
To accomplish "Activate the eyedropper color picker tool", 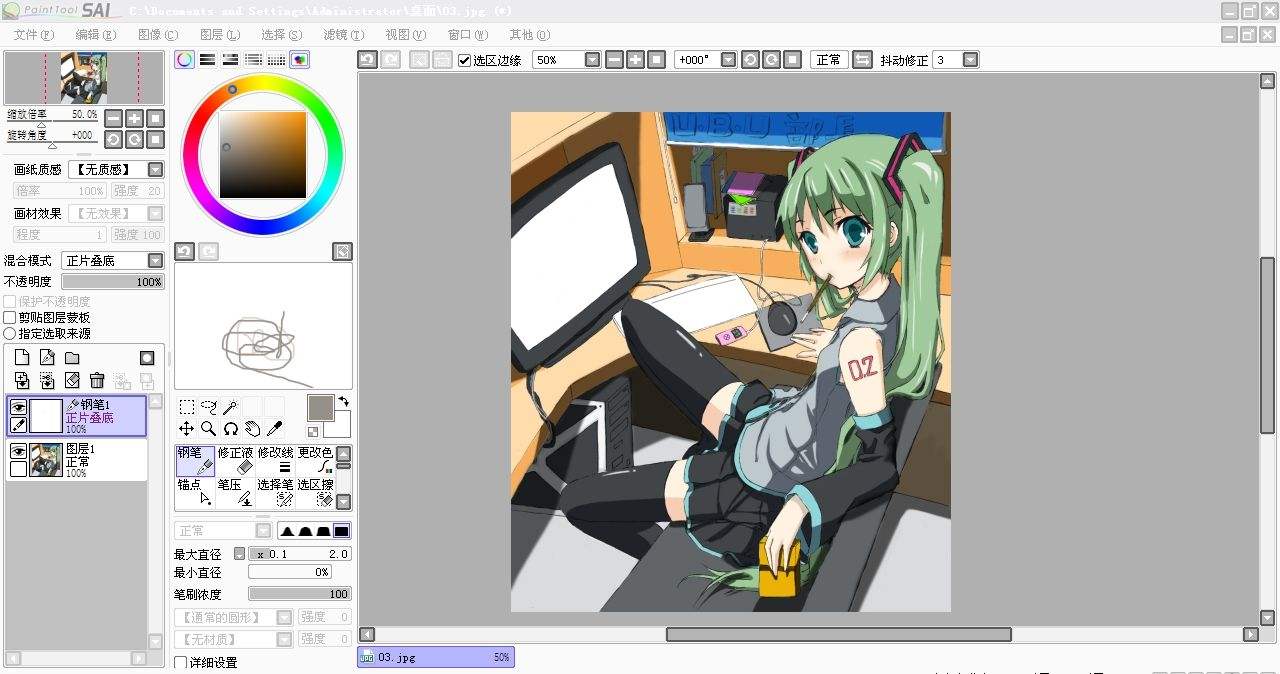I will [274, 428].
